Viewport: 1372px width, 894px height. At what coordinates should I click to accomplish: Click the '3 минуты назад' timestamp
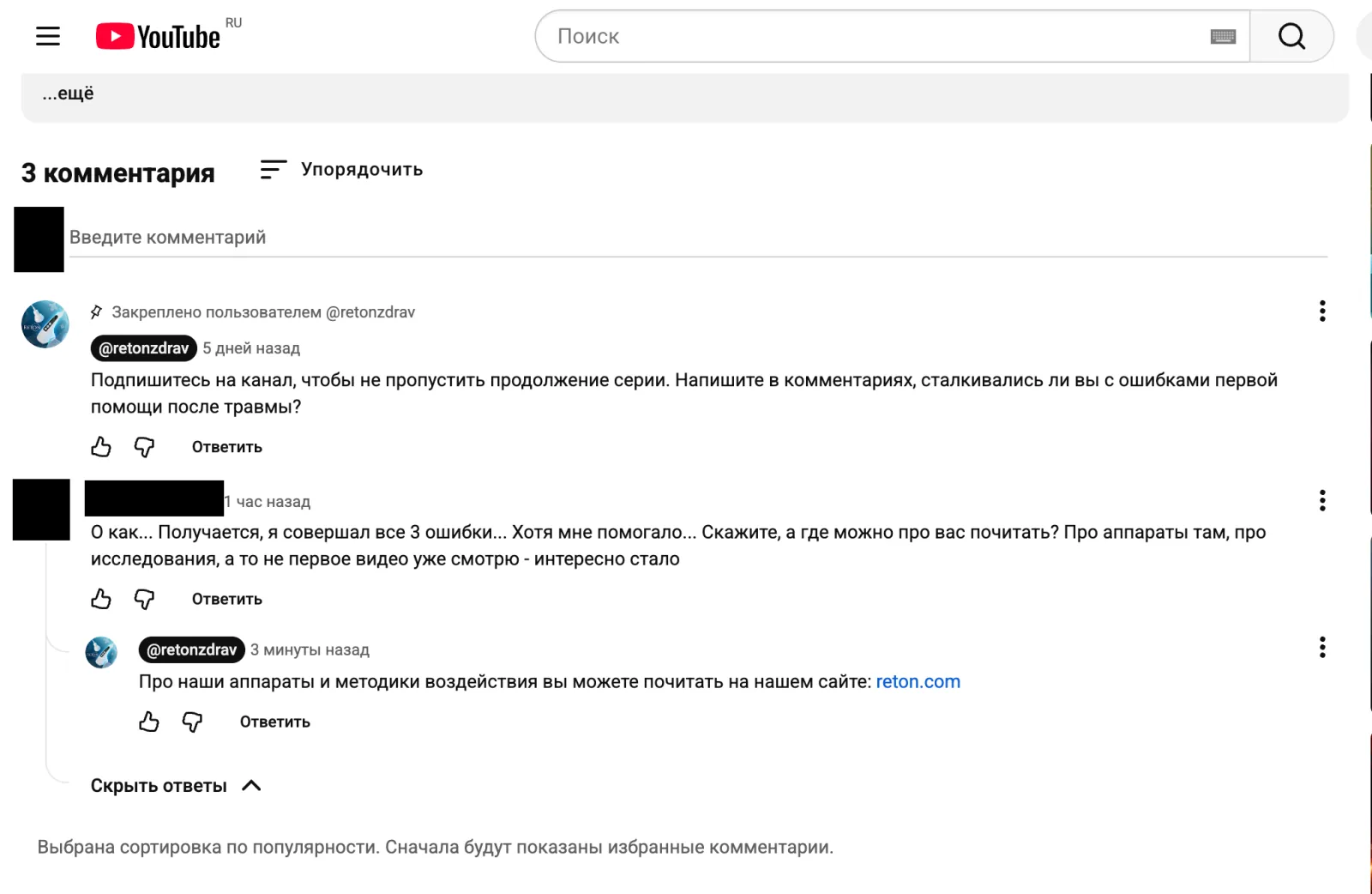coord(310,650)
